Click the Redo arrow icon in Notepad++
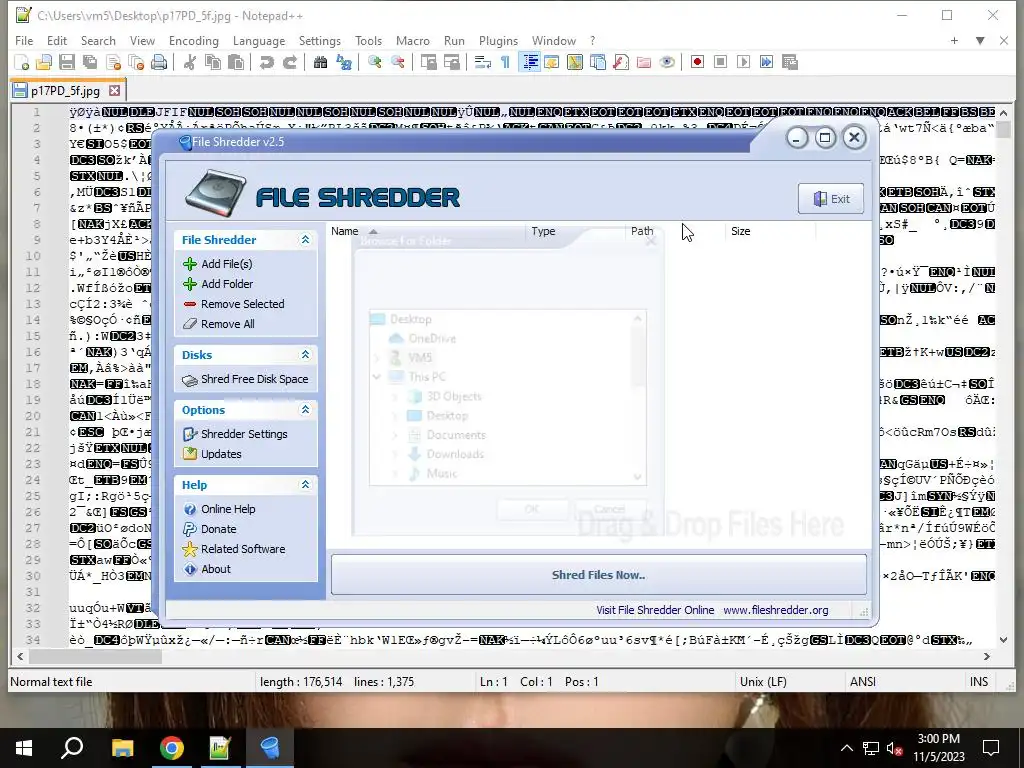 click(x=289, y=63)
